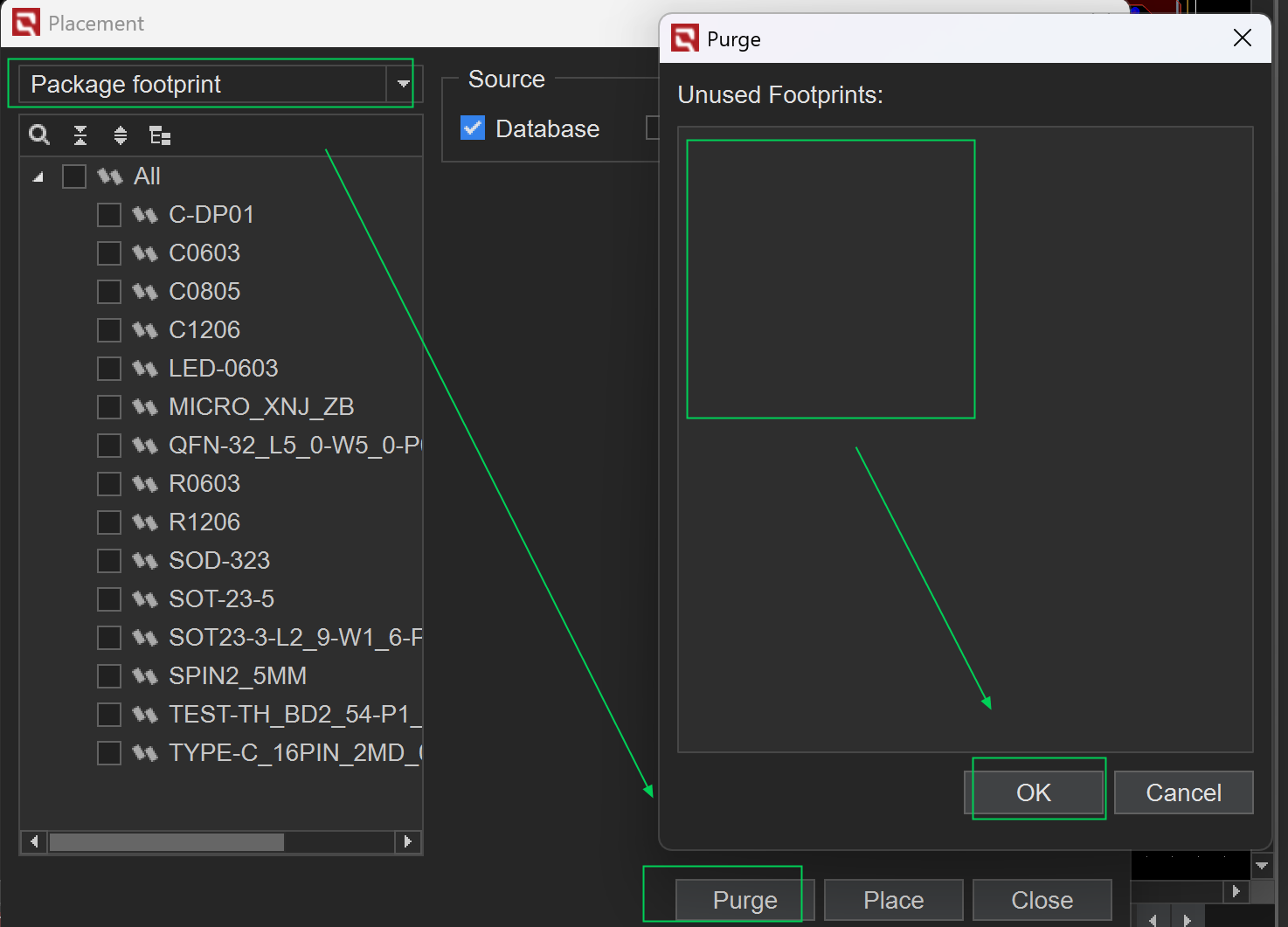Image resolution: width=1288 pixels, height=927 pixels.
Task: Click the tree hierarchy view icon
Action: (x=160, y=135)
